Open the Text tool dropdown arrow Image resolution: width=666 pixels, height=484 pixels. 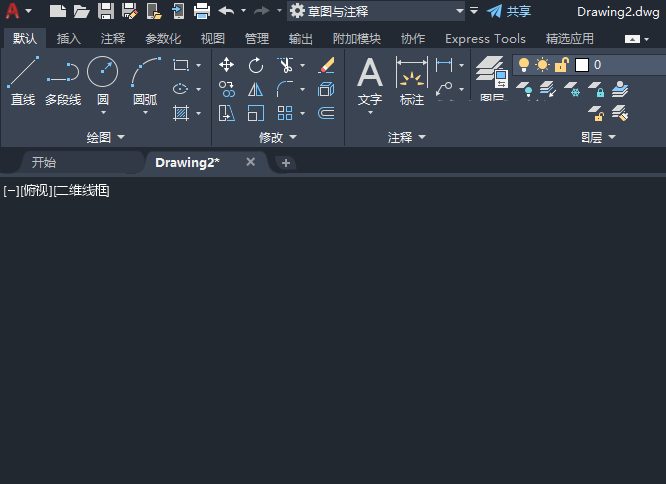click(370, 113)
